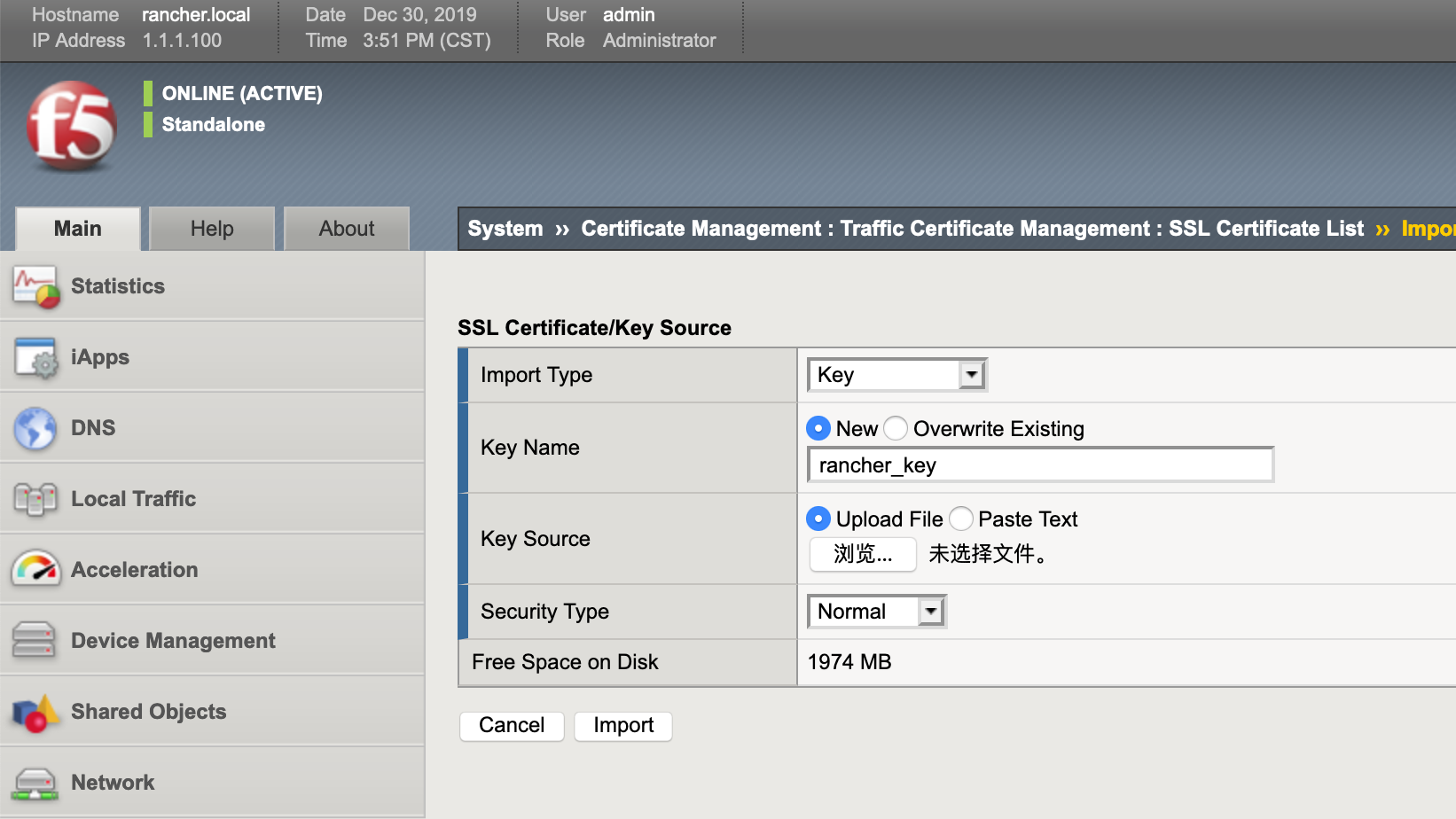The image size is (1456, 819).
Task: Click the Administrator role text
Action: click(x=659, y=41)
